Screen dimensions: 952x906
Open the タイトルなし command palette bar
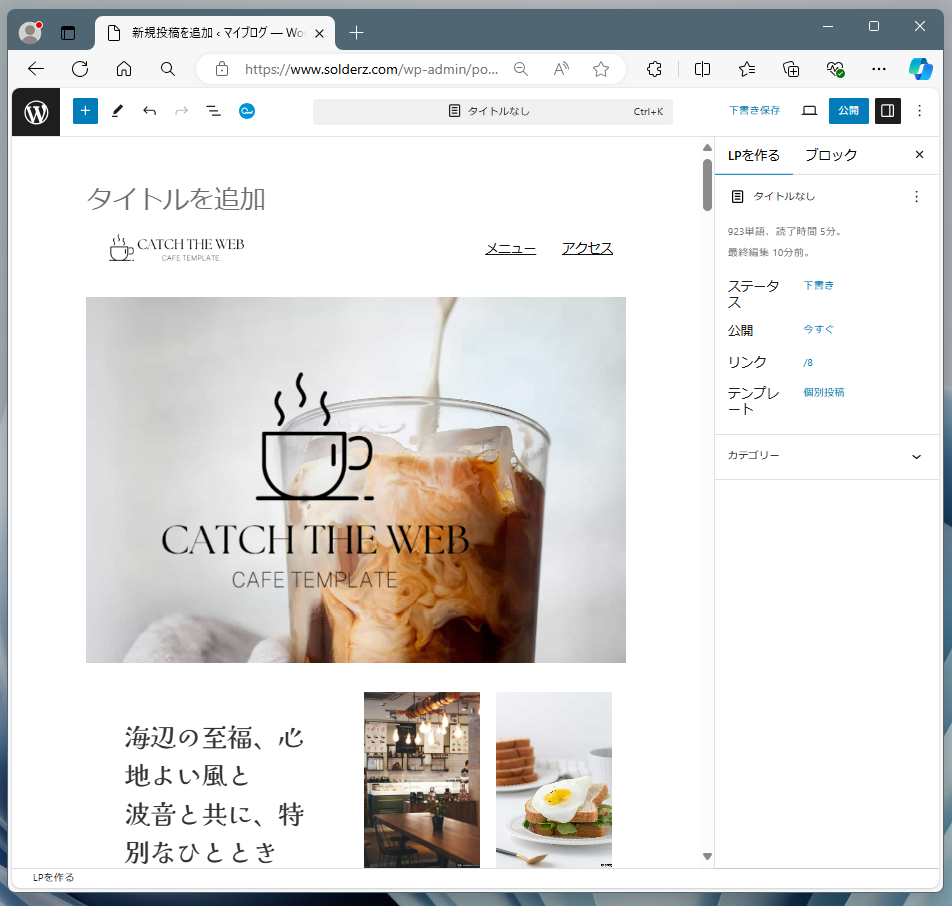pyautogui.click(x=493, y=112)
